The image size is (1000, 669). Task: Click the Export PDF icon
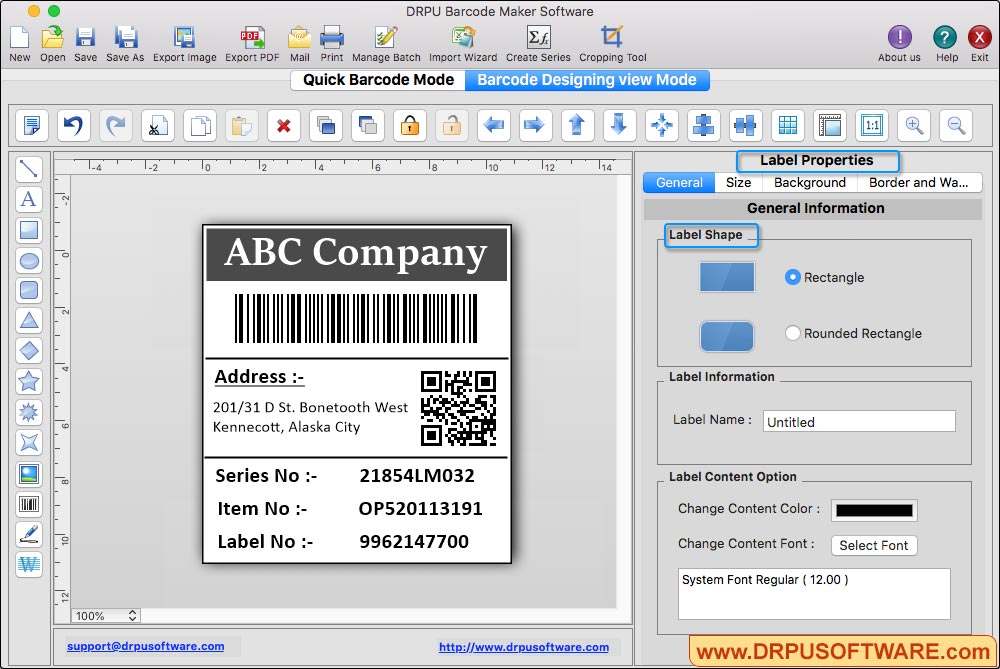251,42
